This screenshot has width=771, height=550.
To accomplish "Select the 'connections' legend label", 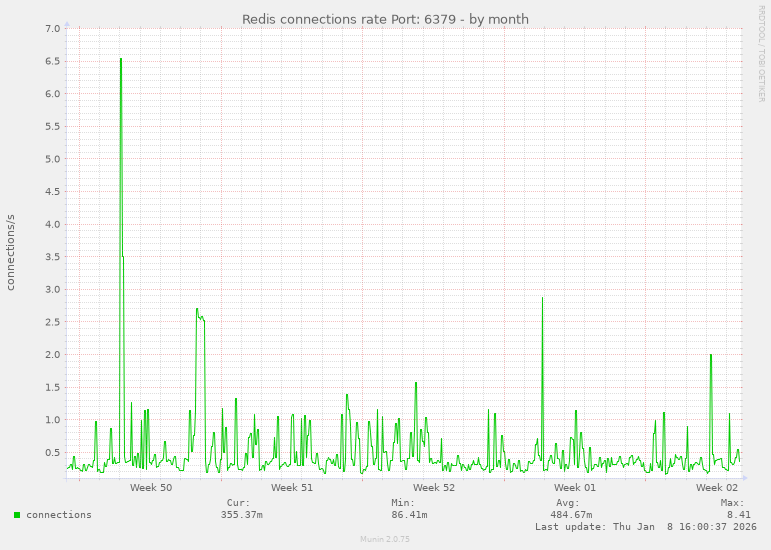I will pyautogui.click(x=59, y=515).
